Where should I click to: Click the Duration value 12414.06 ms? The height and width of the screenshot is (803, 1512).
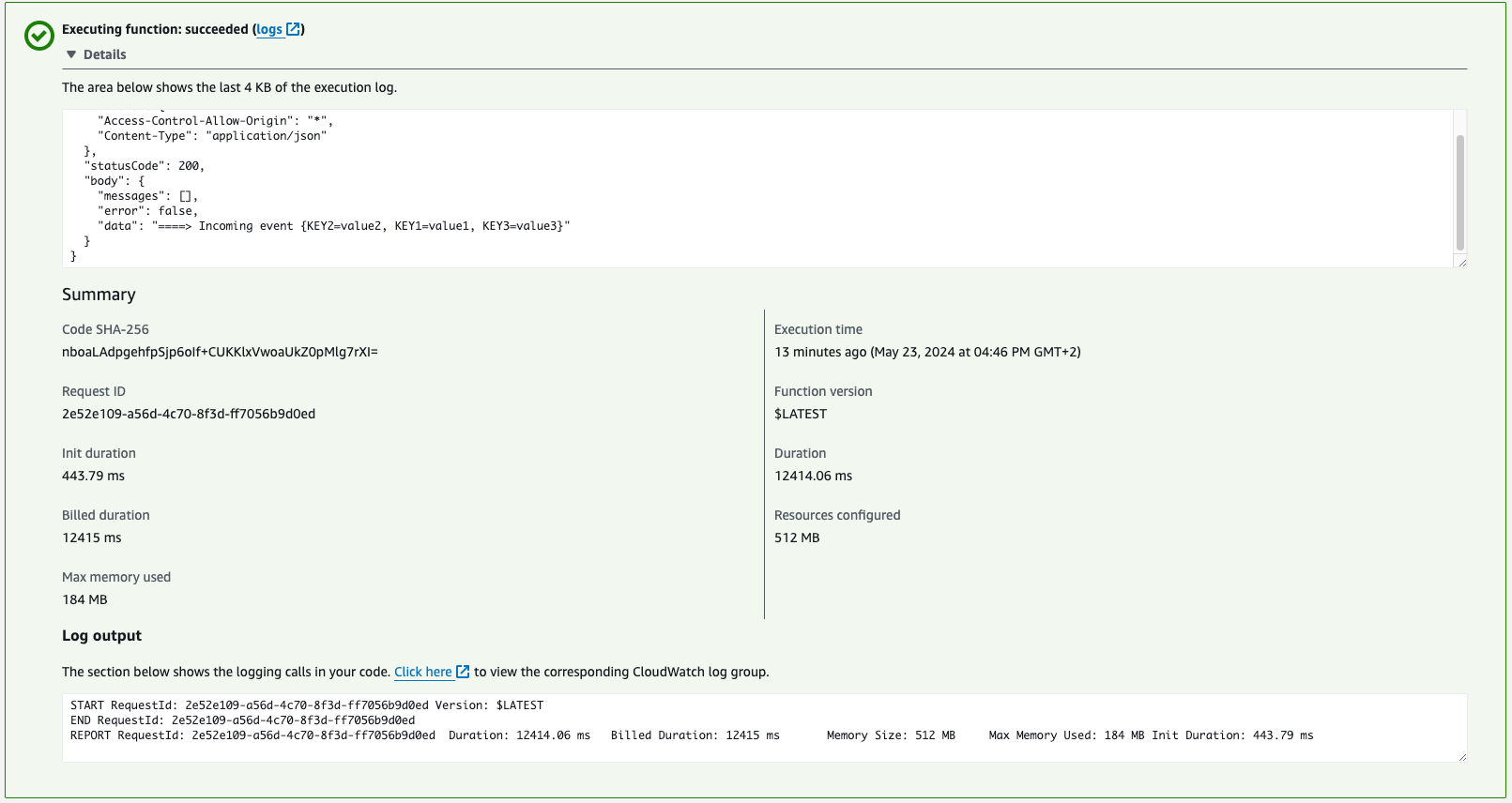(813, 476)
